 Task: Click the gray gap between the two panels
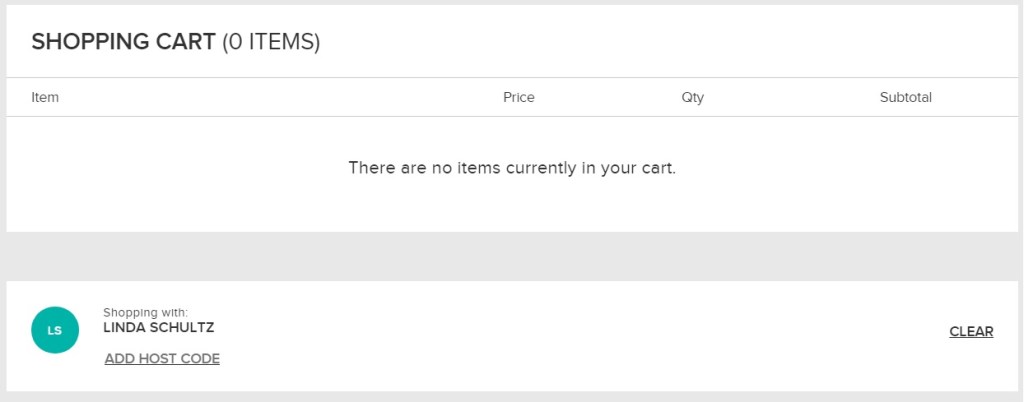tap(512, 256)
